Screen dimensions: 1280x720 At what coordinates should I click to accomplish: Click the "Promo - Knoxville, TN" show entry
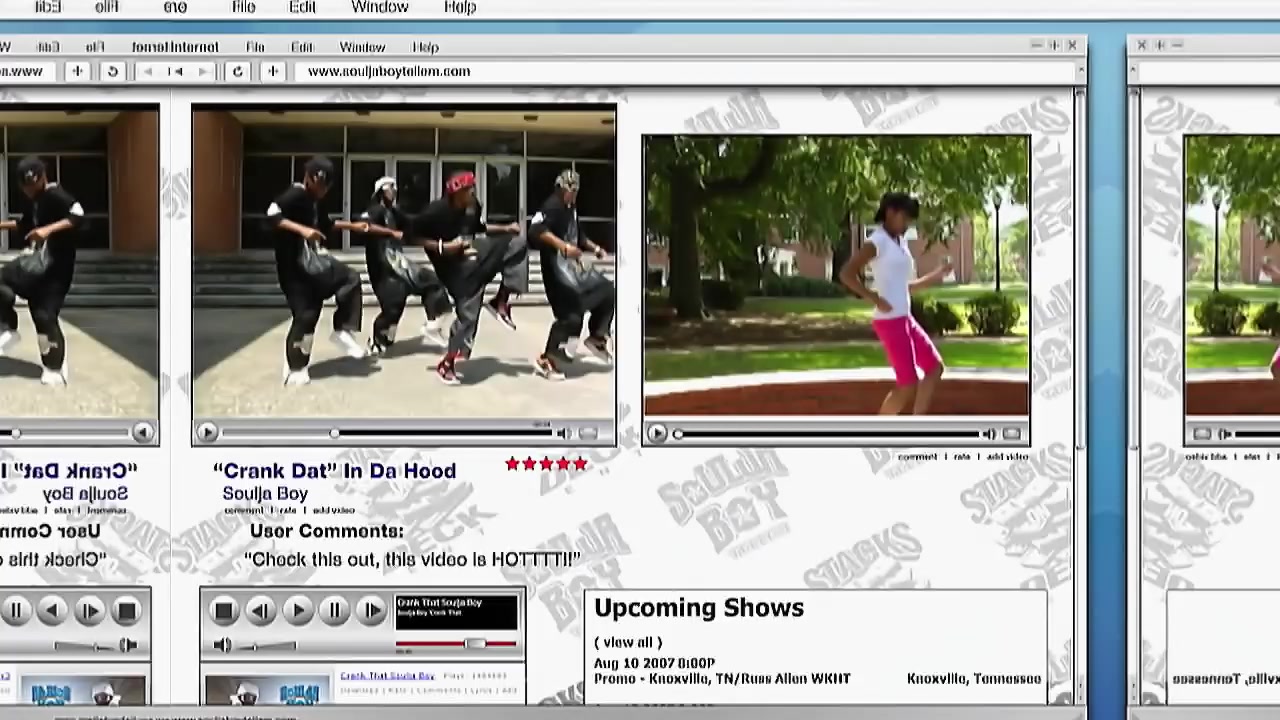722,678
